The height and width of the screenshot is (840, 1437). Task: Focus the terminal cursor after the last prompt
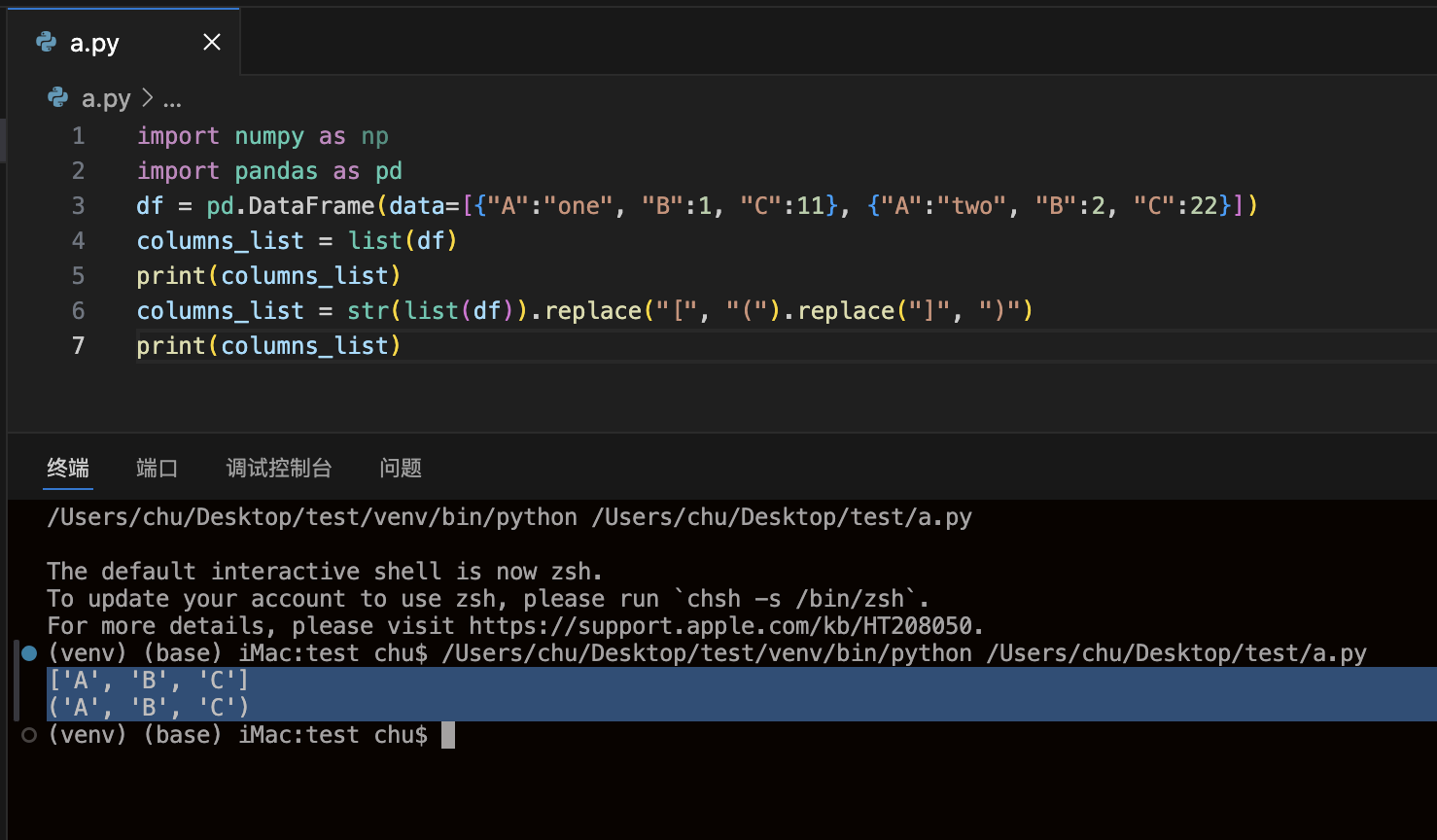click(x=448, y=735)
